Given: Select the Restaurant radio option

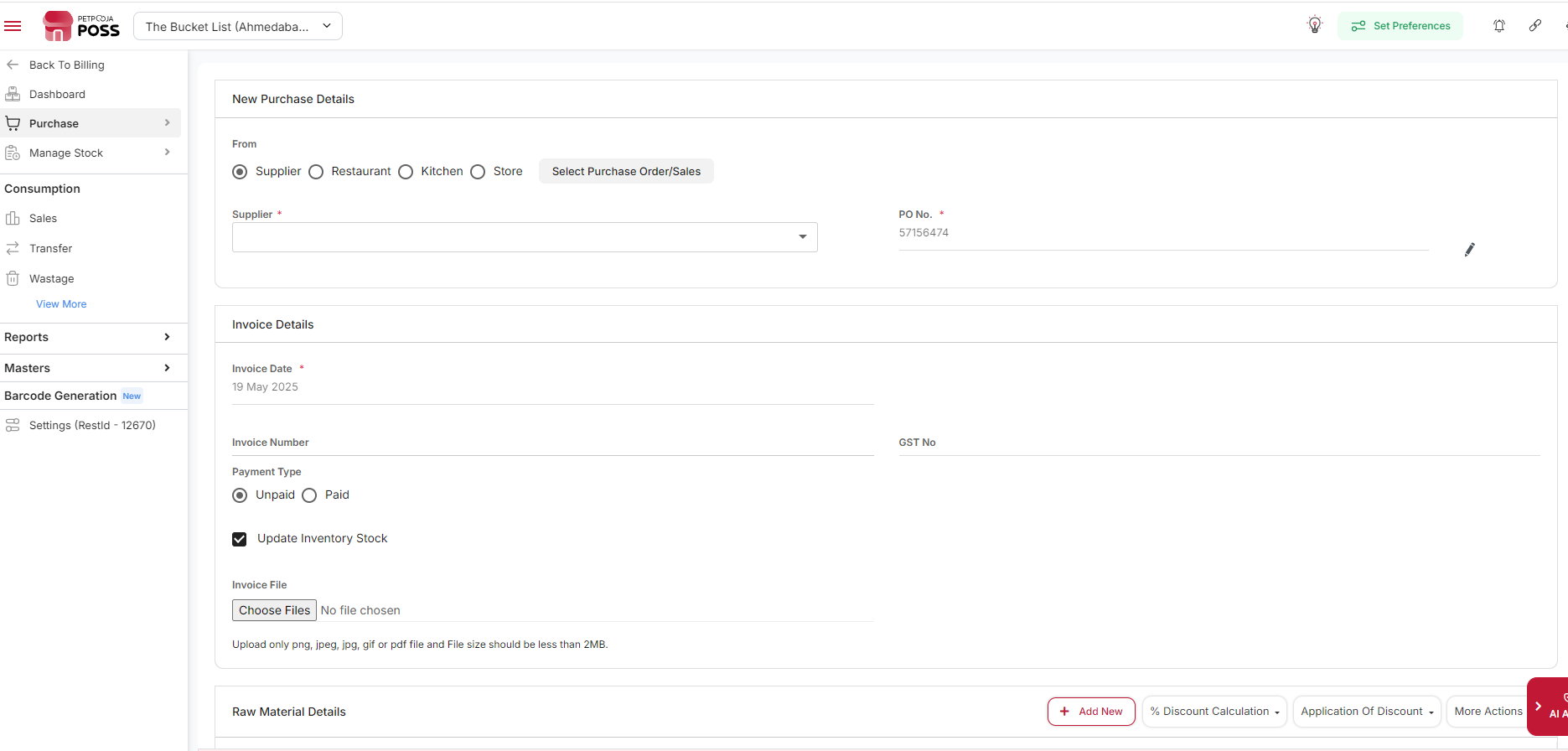Looking at the screenshot, I should (x=316, y=172).
